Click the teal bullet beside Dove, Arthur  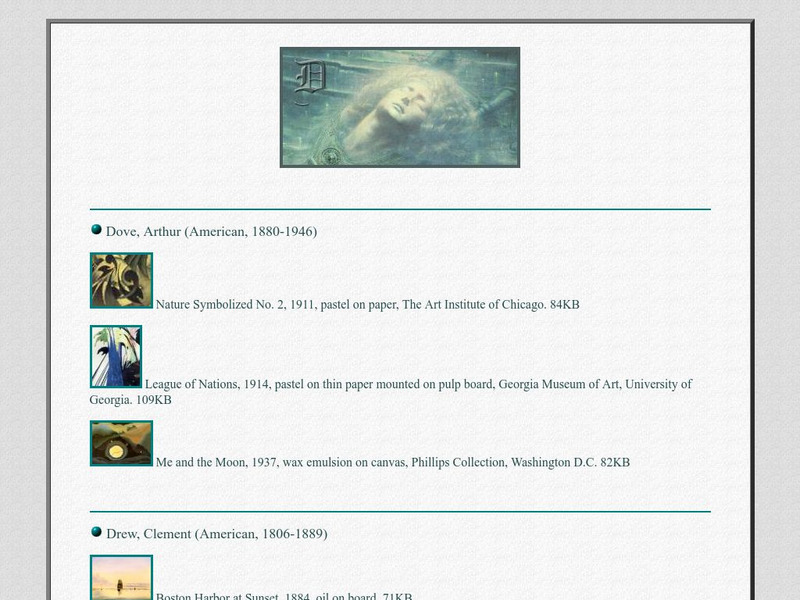[x=96, y=229]
